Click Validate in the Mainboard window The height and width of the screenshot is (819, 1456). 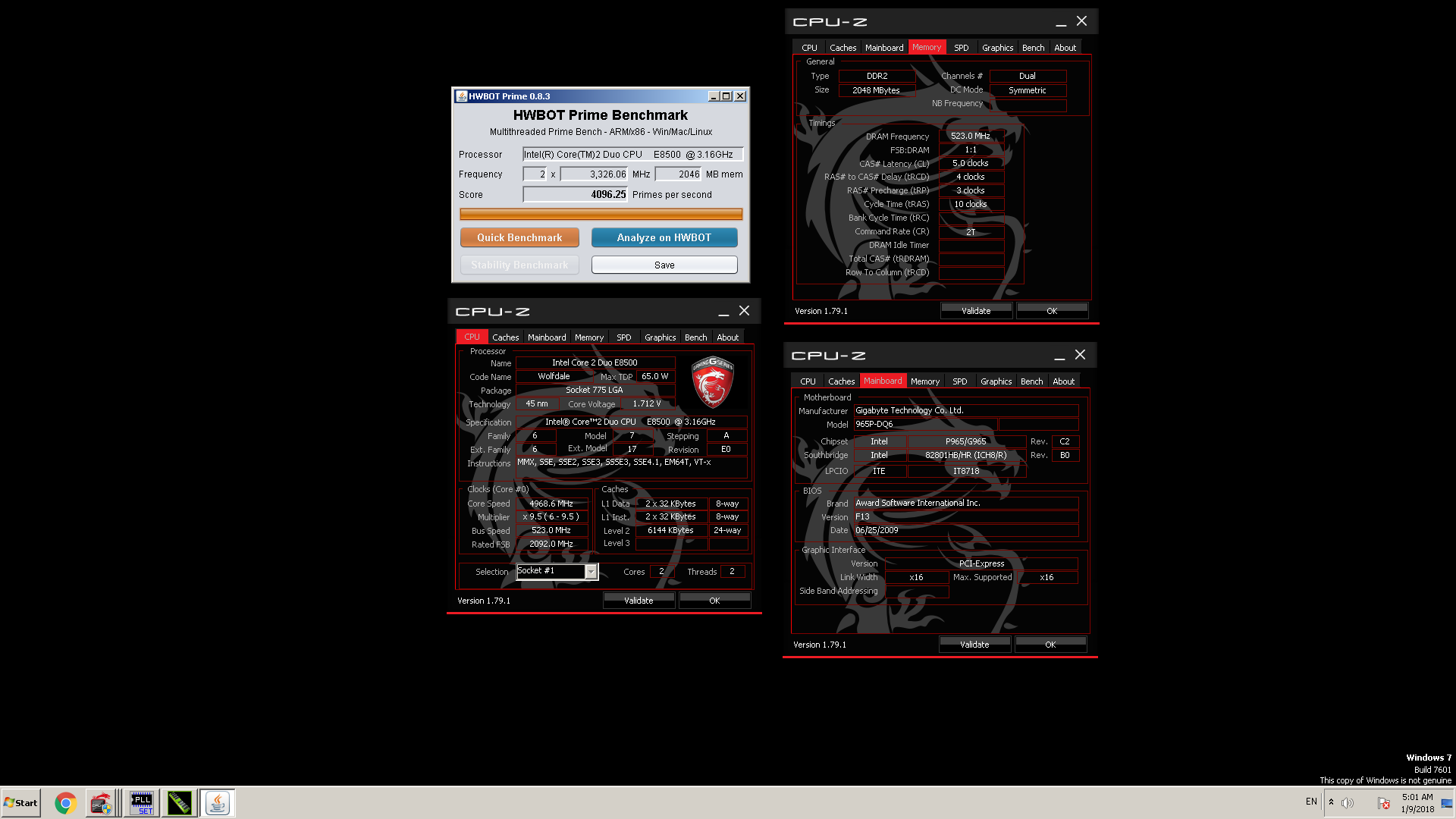point(974,645)
